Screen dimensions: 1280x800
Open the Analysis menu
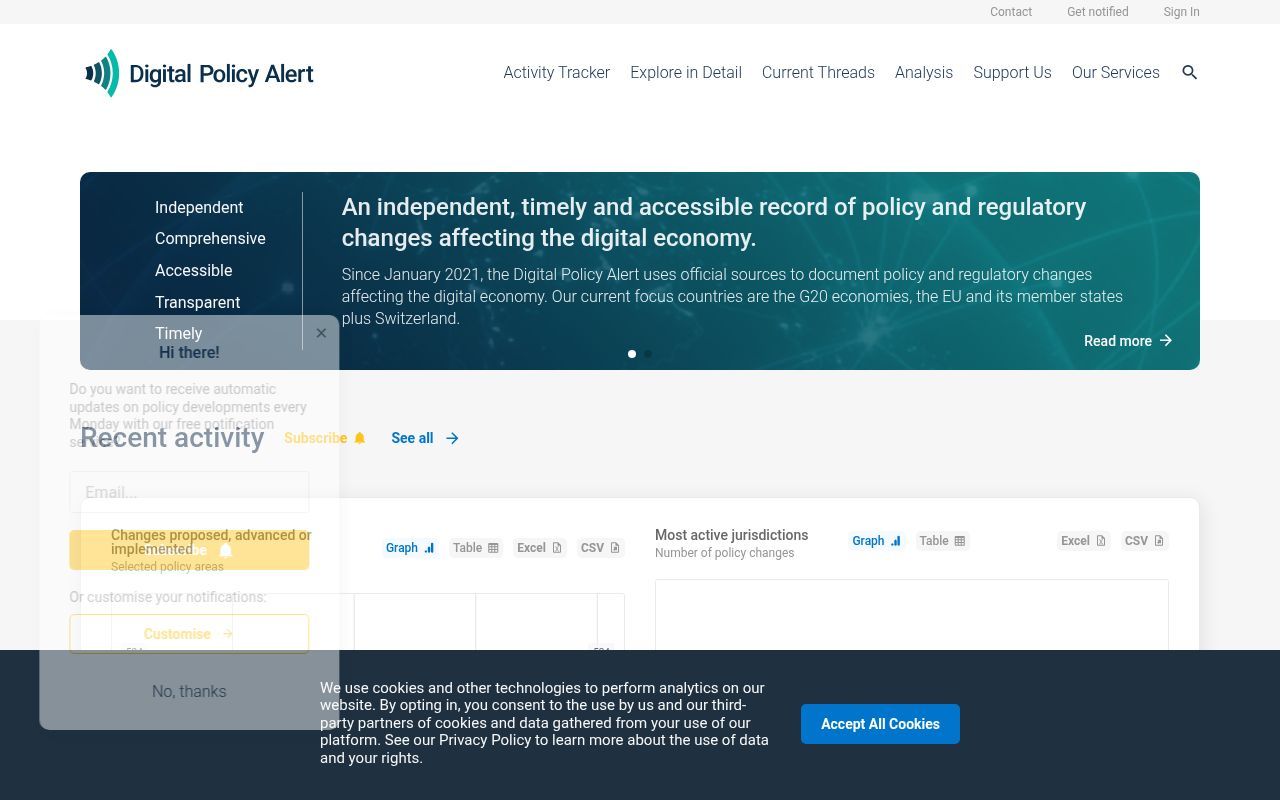point(924,72)
